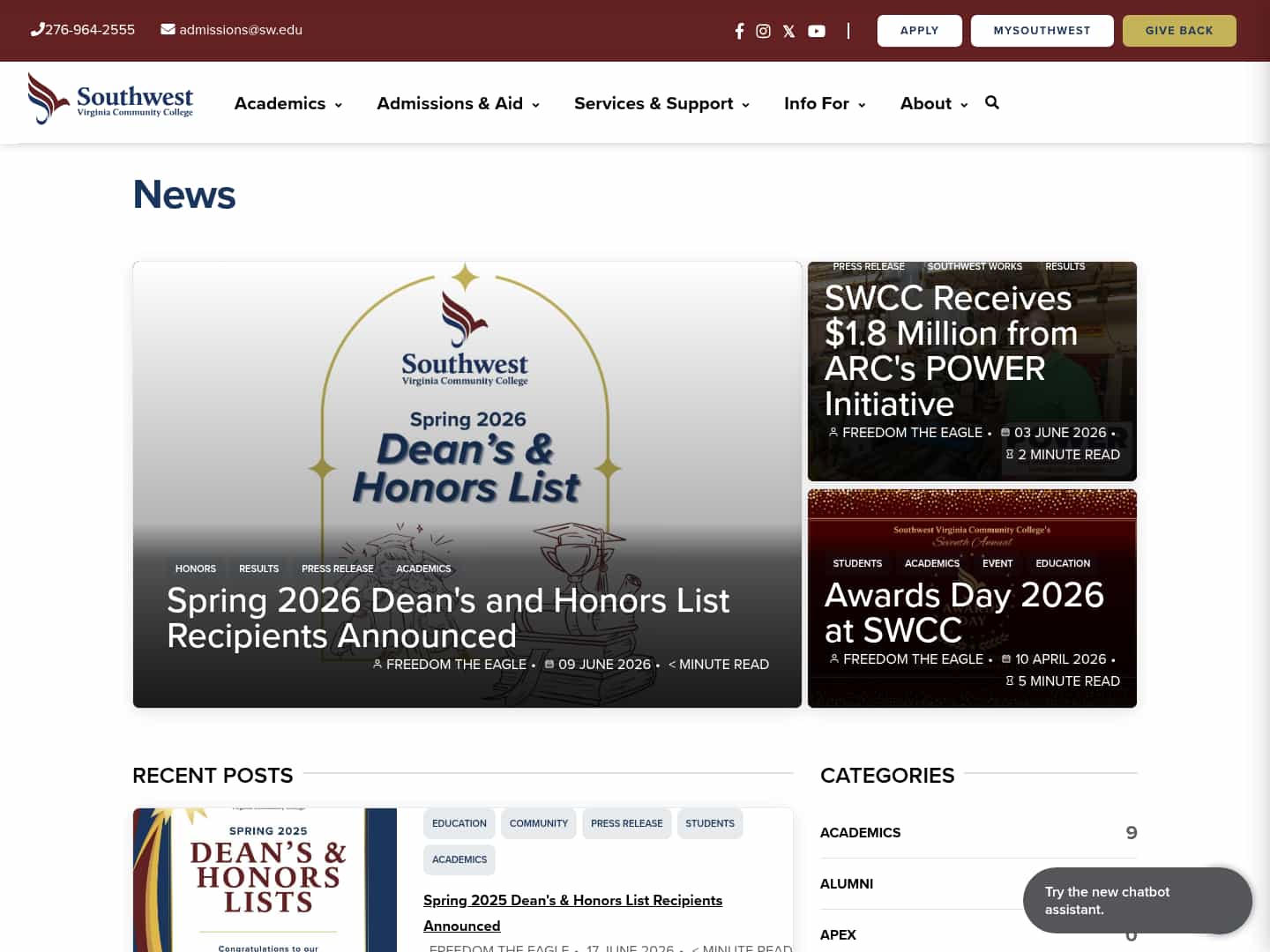Screen dimensions: 1270x952
Task: Open SWCC Receives $1.8 Million article
Action: [x=951, y=351]
